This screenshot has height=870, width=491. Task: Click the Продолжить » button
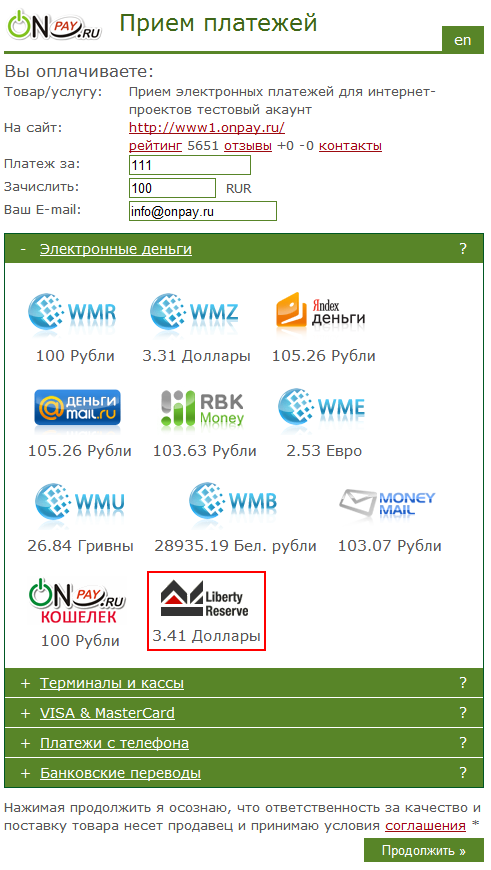coord(424,851)
